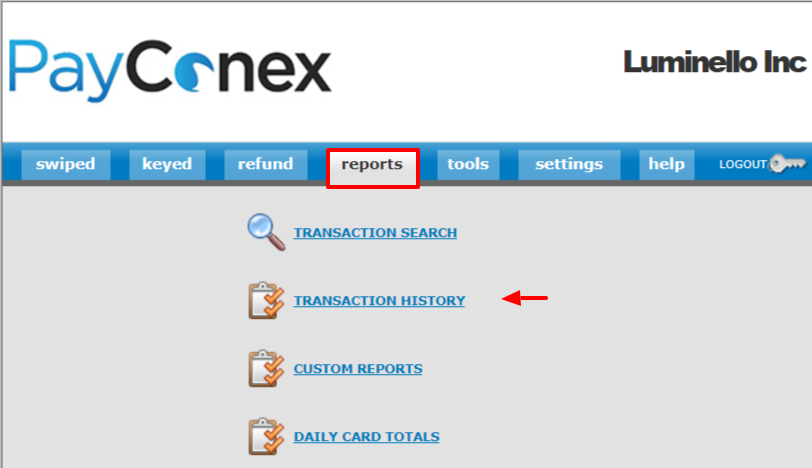Viewport: 812px width, 468px height.
Task: Open the Transaction Search link
Action: click(x=375, y=233)
